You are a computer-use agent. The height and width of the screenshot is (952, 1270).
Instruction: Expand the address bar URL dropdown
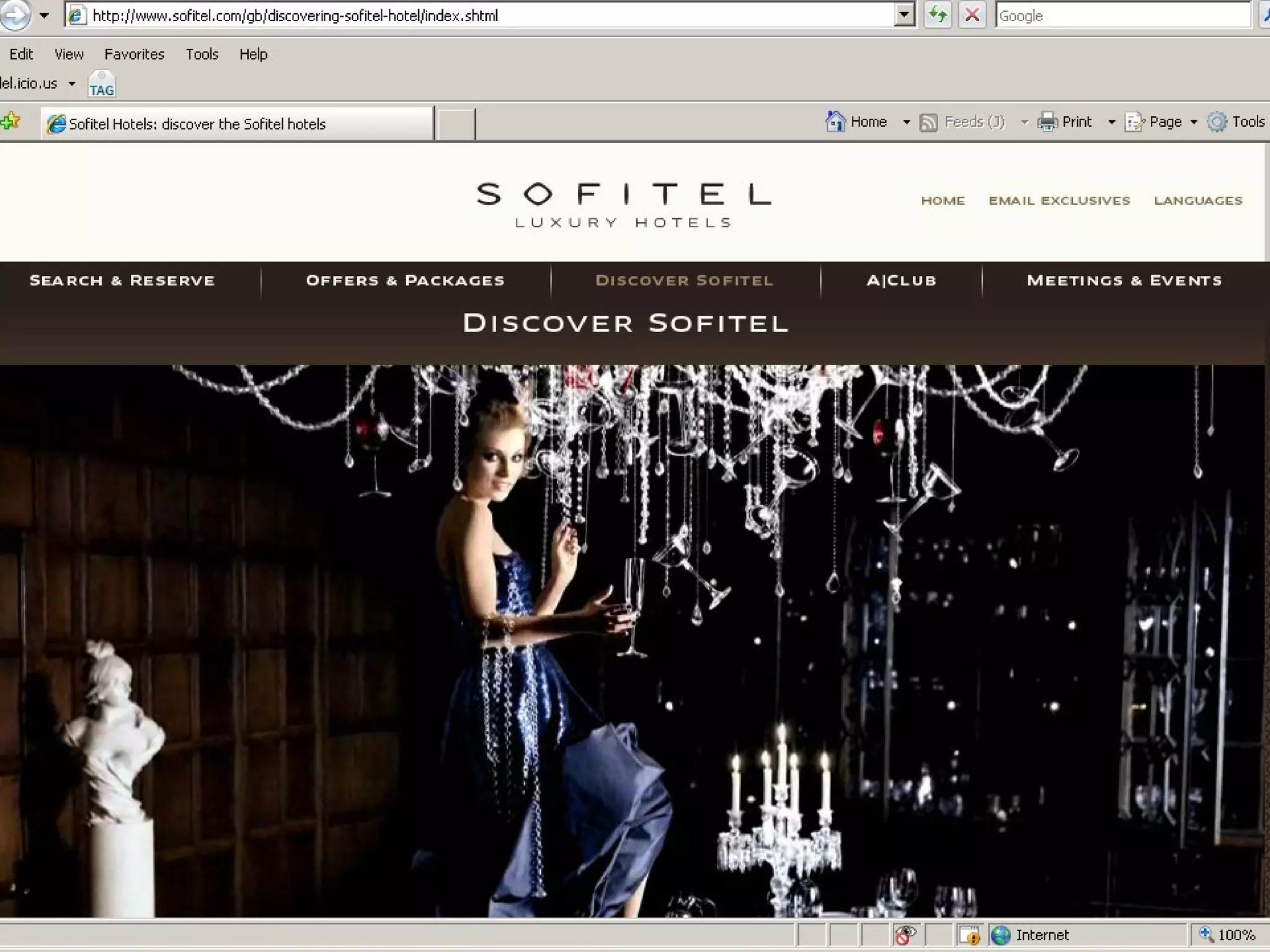904,15
